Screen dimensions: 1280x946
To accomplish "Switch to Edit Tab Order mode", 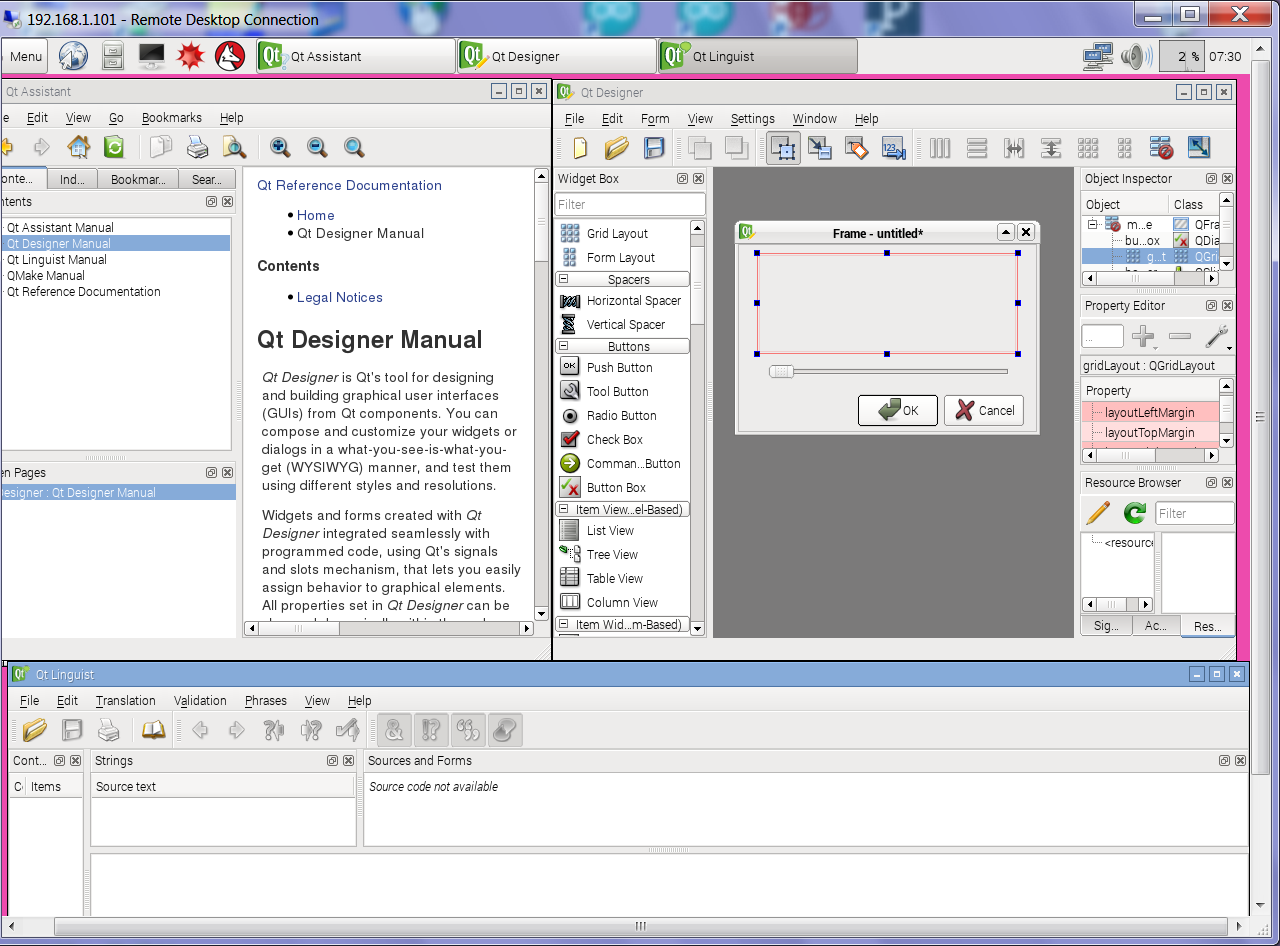I will pos(893,148).
